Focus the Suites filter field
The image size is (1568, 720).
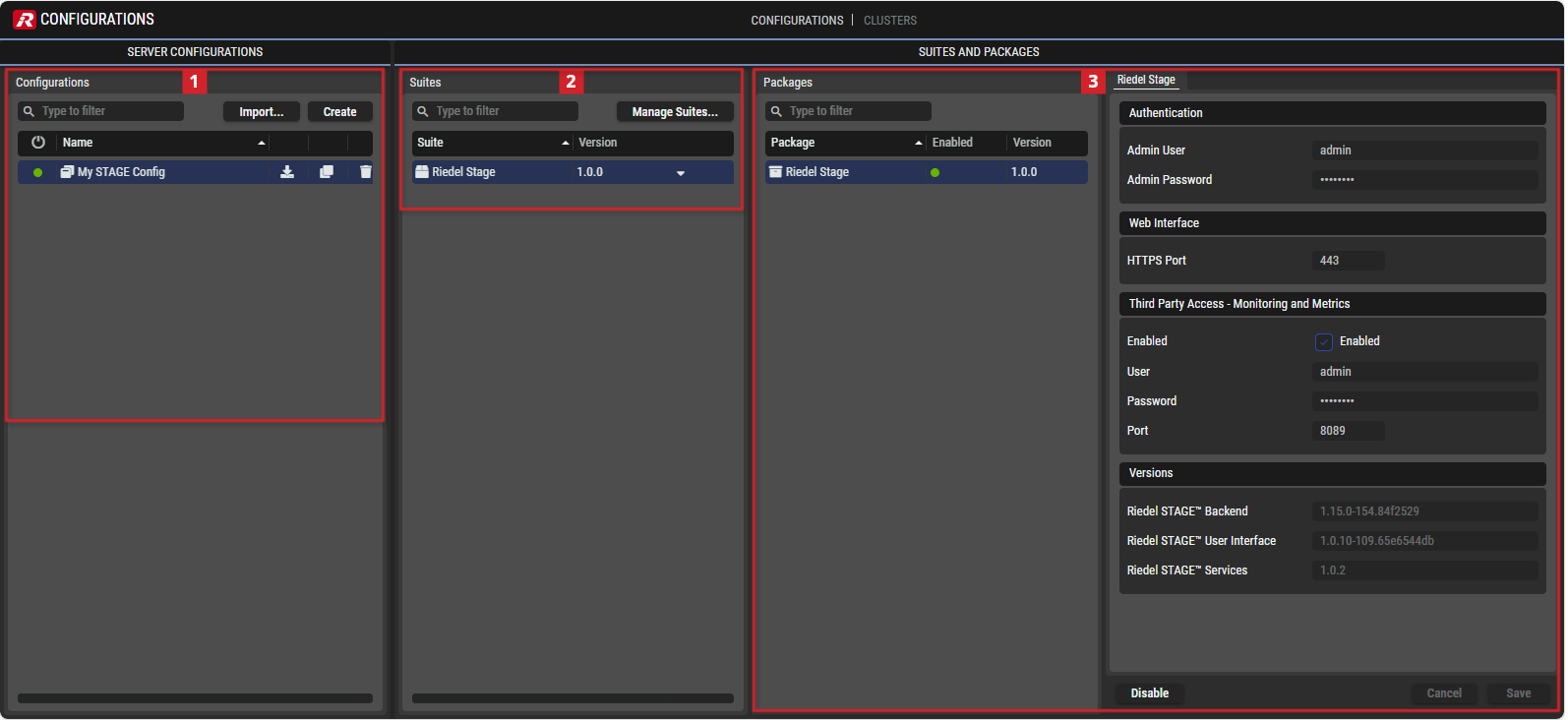coord(495,111)
